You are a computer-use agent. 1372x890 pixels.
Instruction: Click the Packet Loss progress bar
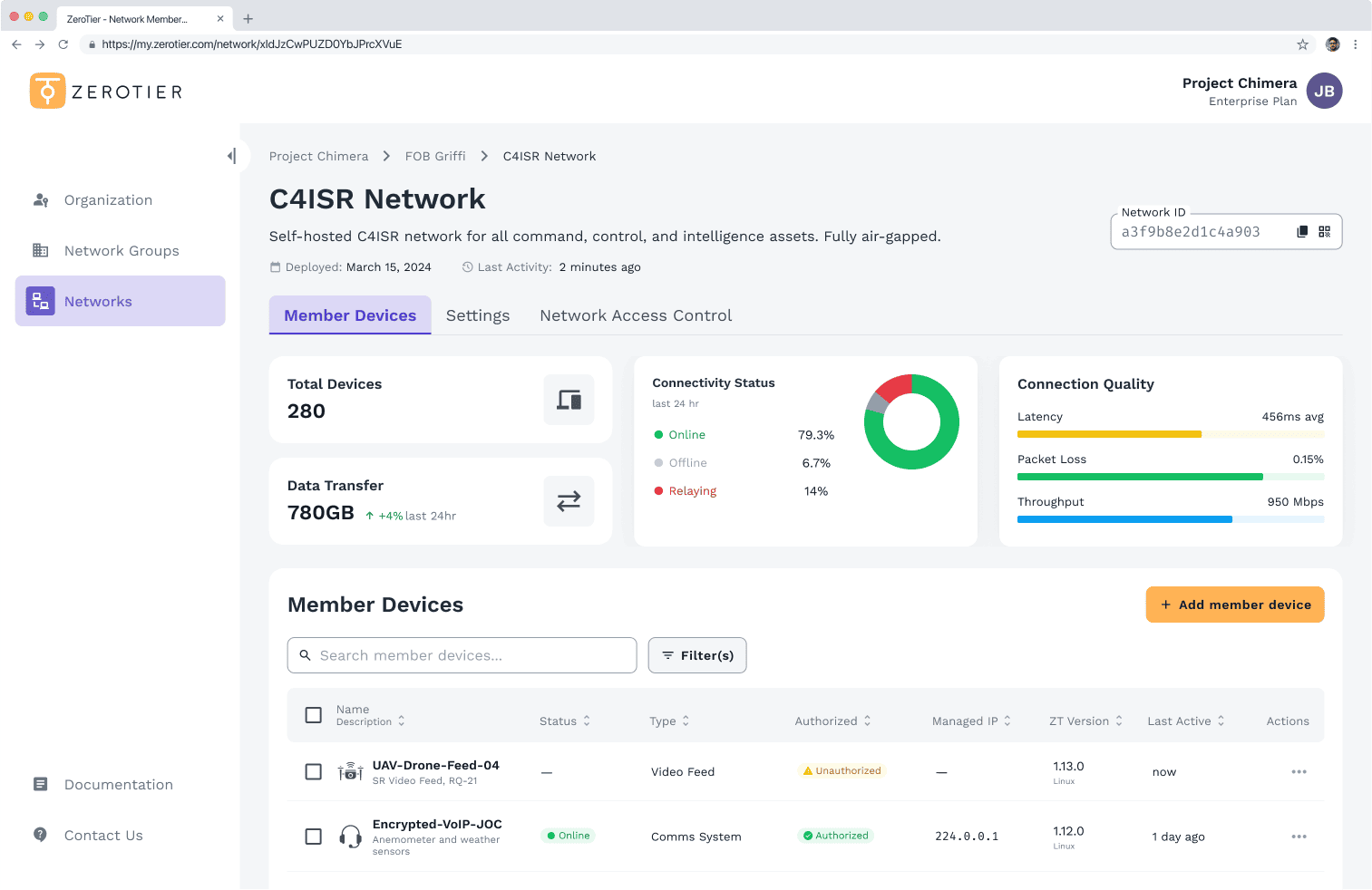(x=1171, y=477)
